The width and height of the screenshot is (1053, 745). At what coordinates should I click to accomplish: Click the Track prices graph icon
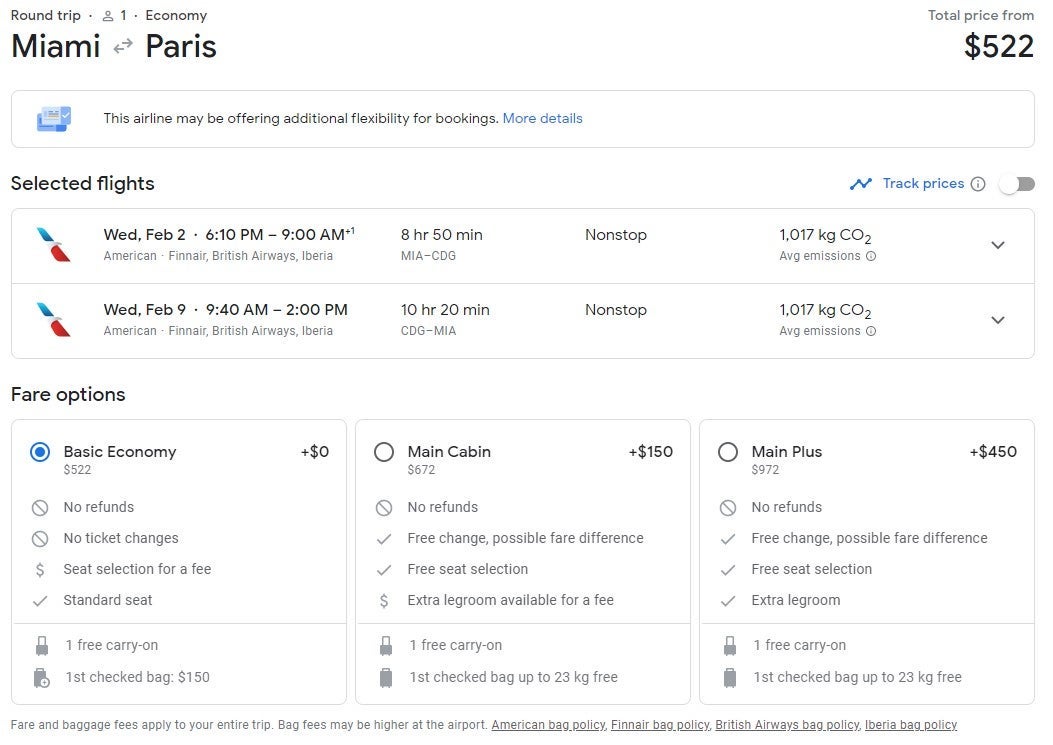(860, 184)
